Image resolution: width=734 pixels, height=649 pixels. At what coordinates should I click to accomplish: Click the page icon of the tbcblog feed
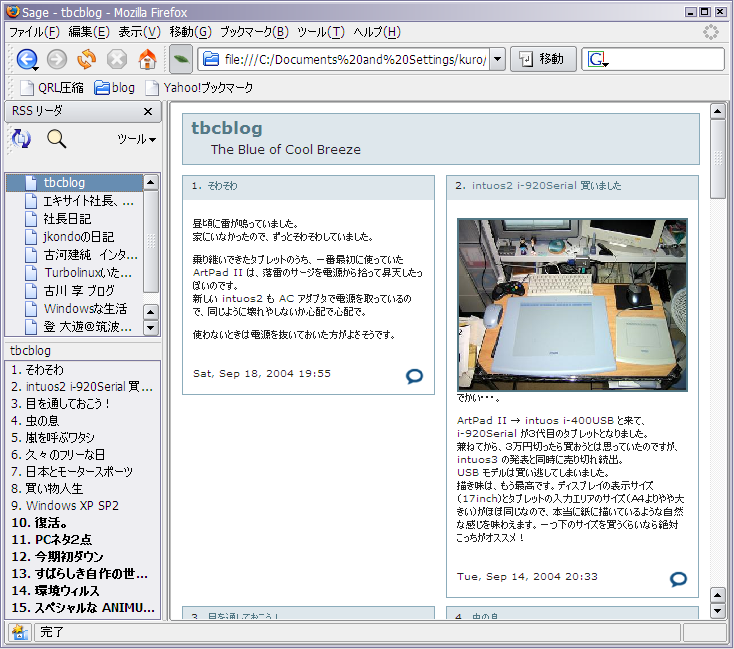tap(31, 183)
